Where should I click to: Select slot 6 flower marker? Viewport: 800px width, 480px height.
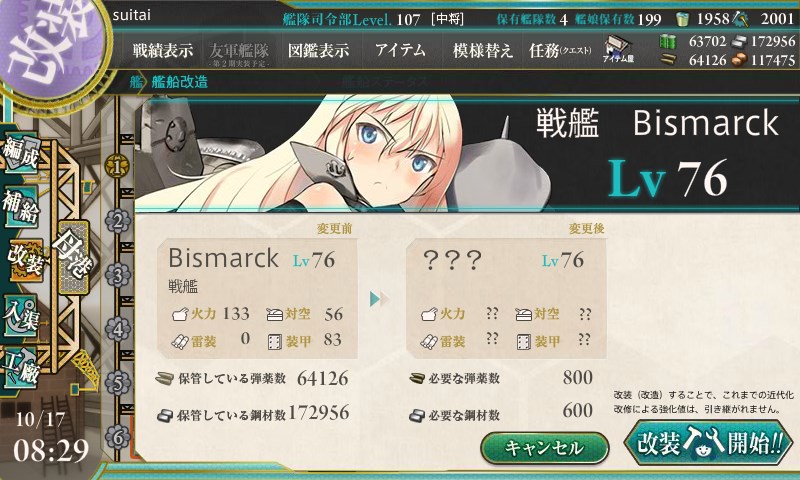tap(117, 437)
